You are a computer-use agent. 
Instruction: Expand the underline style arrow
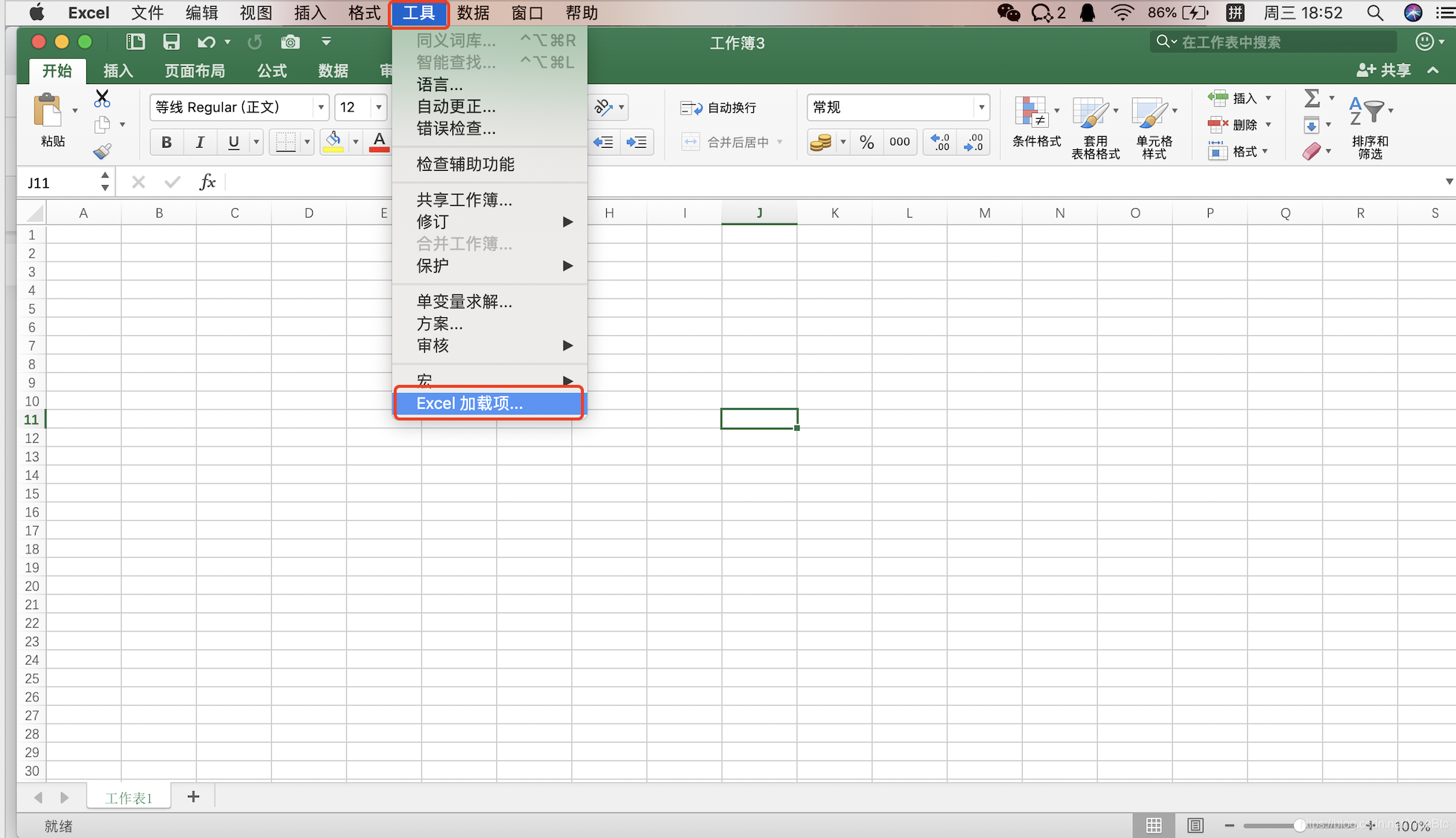pos(256,142)
